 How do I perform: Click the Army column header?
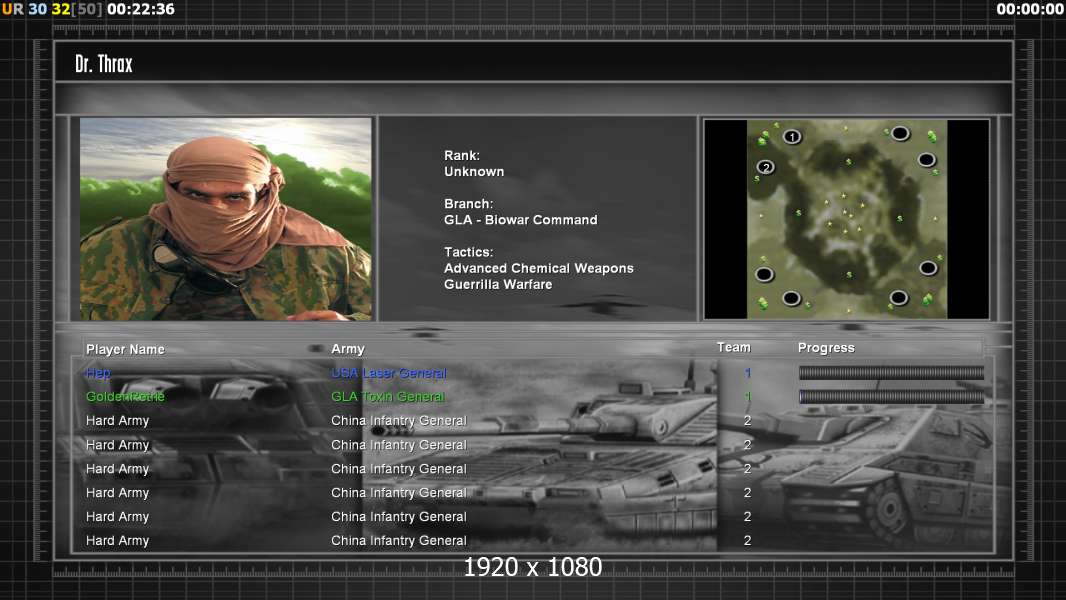348,349
